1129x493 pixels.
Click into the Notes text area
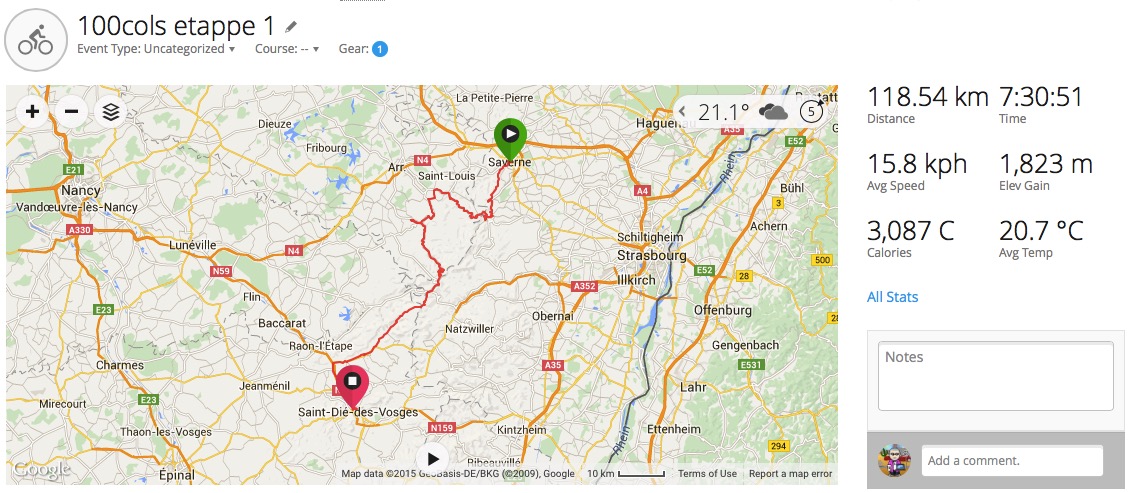(996, 376)
